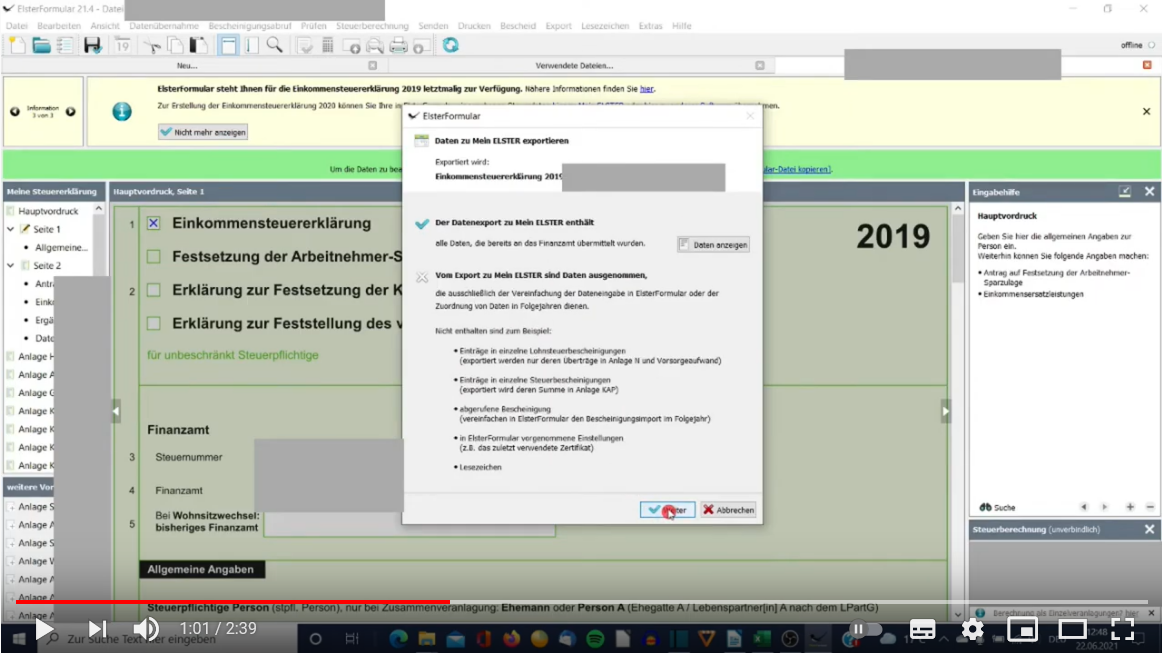1162x653 pixels.
Task: Go to next information message arrow
Action: point(70,111)
